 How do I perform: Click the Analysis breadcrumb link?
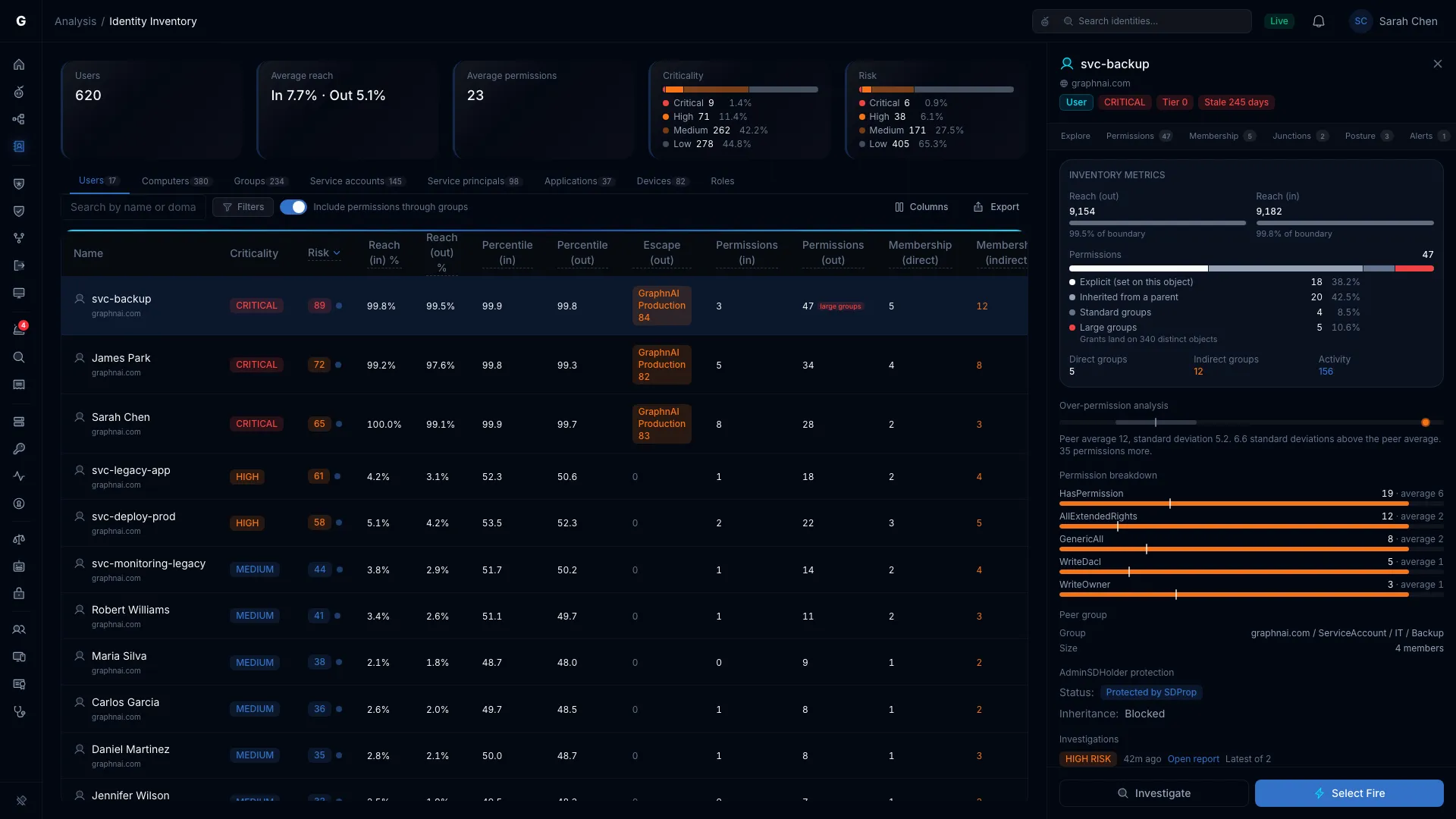coord(75,21)
